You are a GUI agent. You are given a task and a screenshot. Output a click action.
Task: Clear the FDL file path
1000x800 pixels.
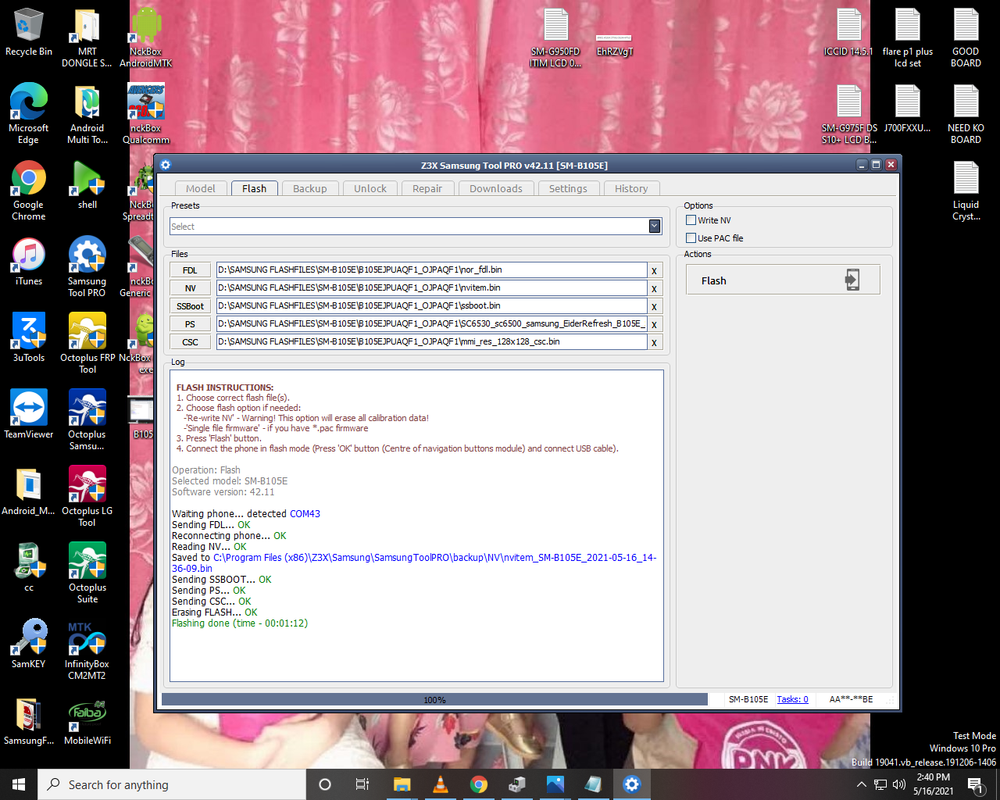654,270
